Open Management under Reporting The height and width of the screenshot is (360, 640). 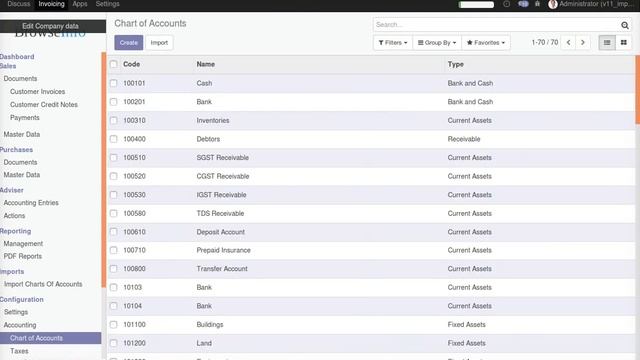(x=23, y=243)
